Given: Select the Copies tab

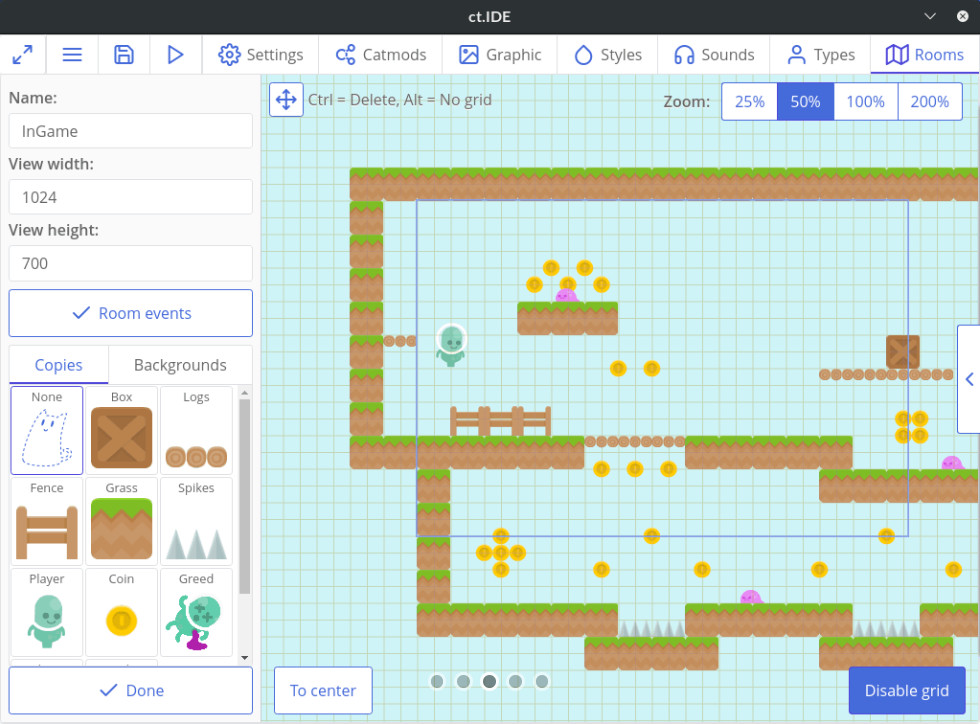Looking at the screenshot, I should click(59, 365).
